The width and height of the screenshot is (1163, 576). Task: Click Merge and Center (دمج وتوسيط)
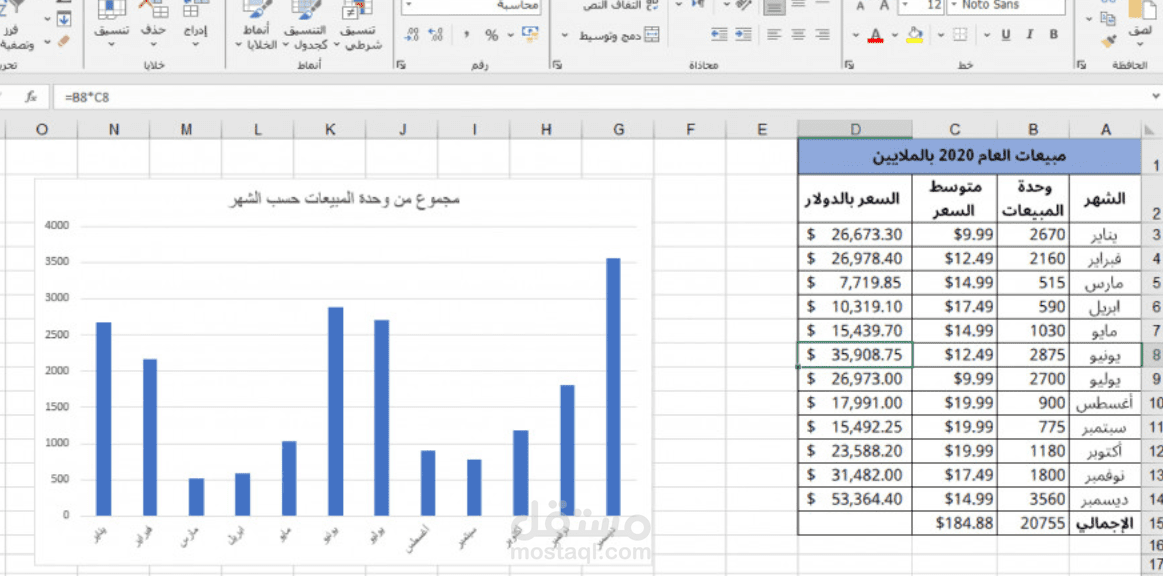pos(619,35)
